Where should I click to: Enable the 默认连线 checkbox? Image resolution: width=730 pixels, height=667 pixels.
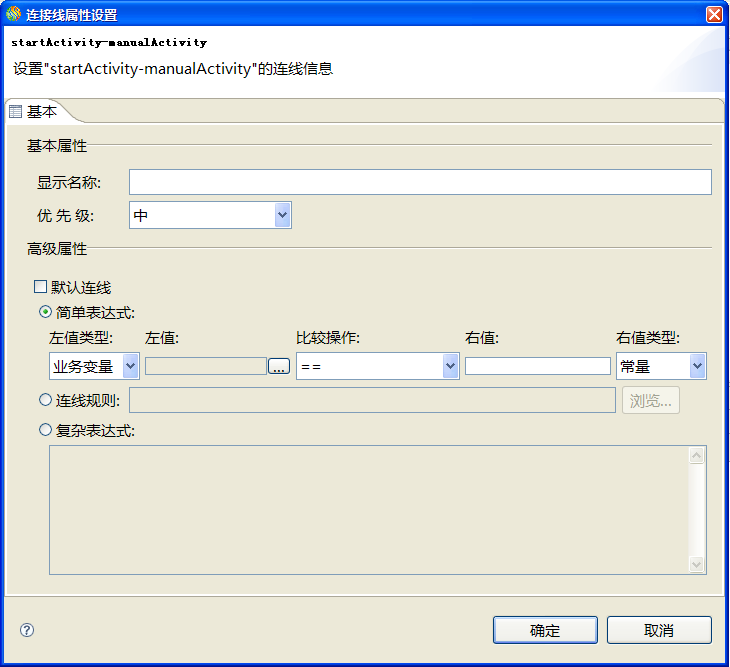pos(41,287)
